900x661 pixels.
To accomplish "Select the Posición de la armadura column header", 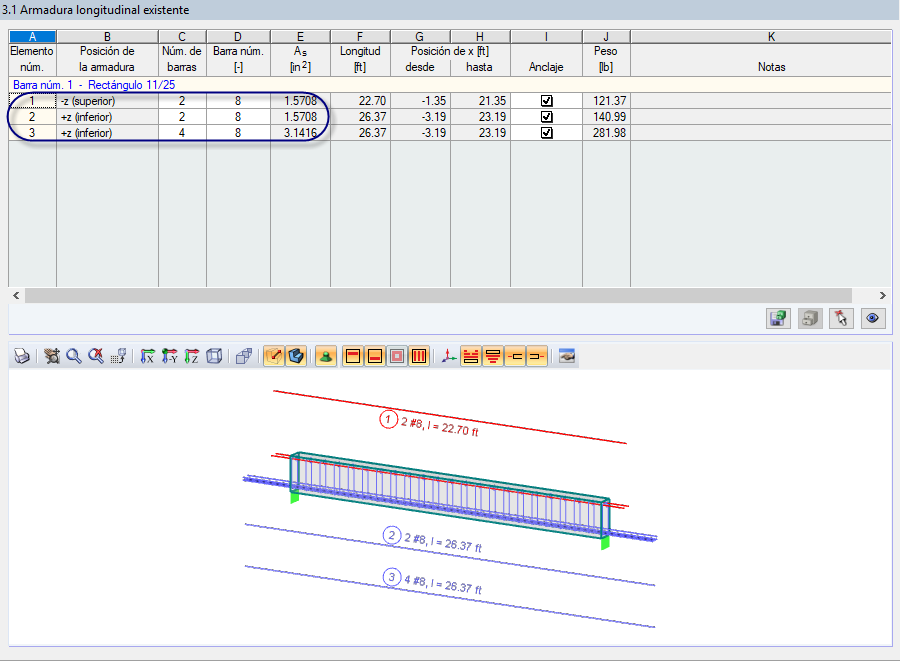I will pos(106,57).
